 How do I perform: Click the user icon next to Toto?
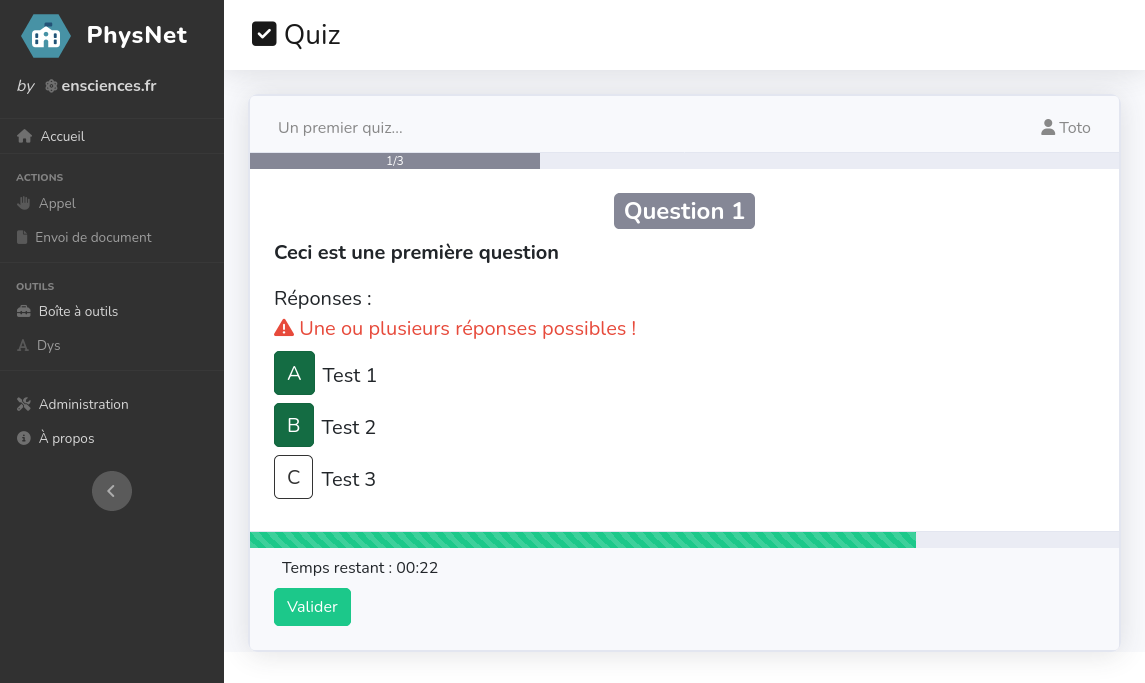[x=1048, y=127]
